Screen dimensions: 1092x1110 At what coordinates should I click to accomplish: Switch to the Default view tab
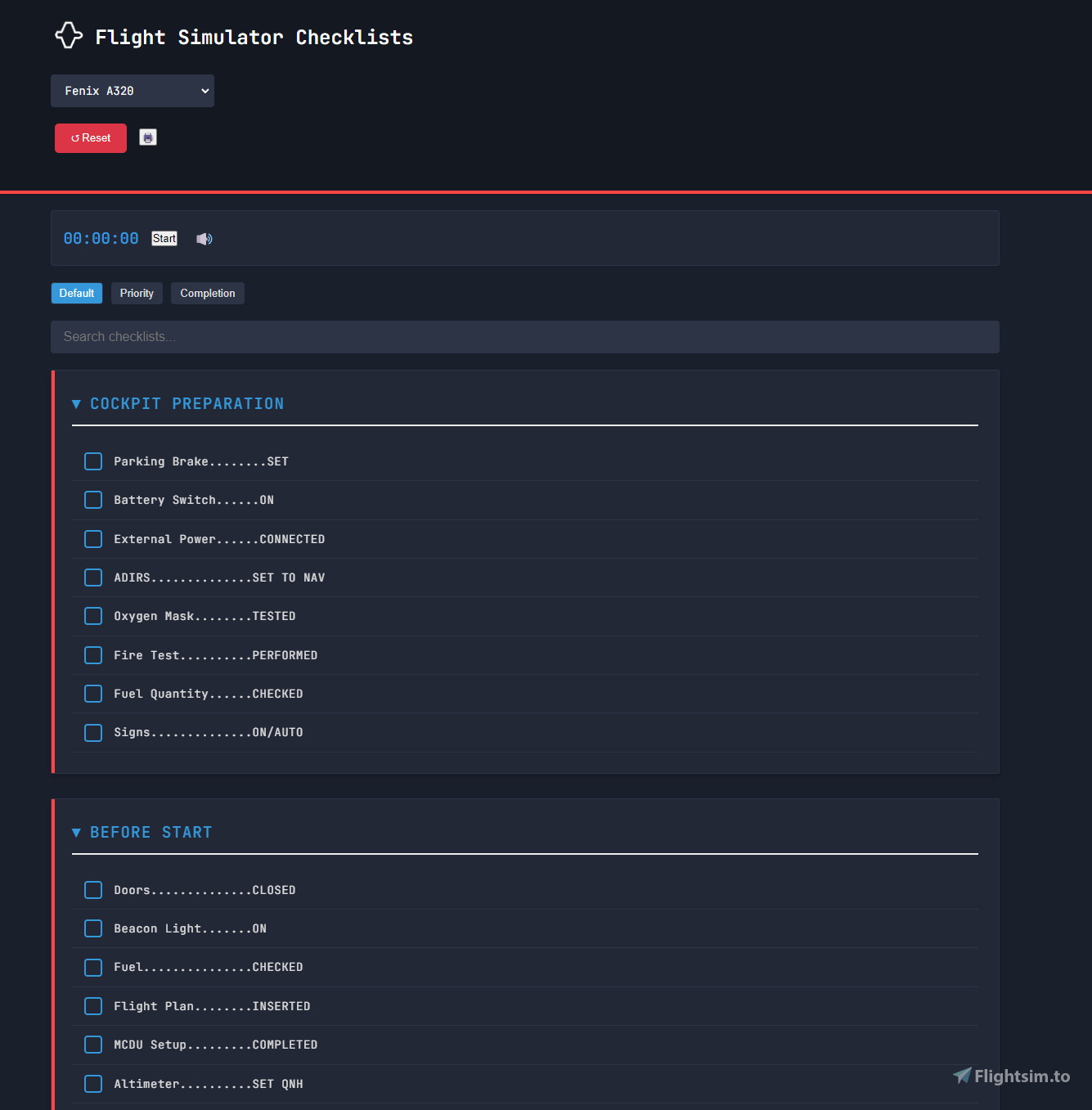[76, 293]
